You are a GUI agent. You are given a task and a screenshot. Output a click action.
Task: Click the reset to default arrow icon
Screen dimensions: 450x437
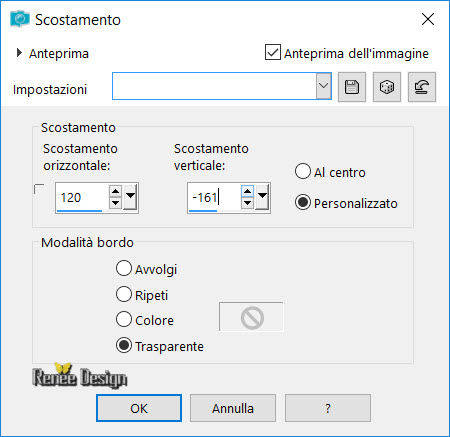(422, 87)
